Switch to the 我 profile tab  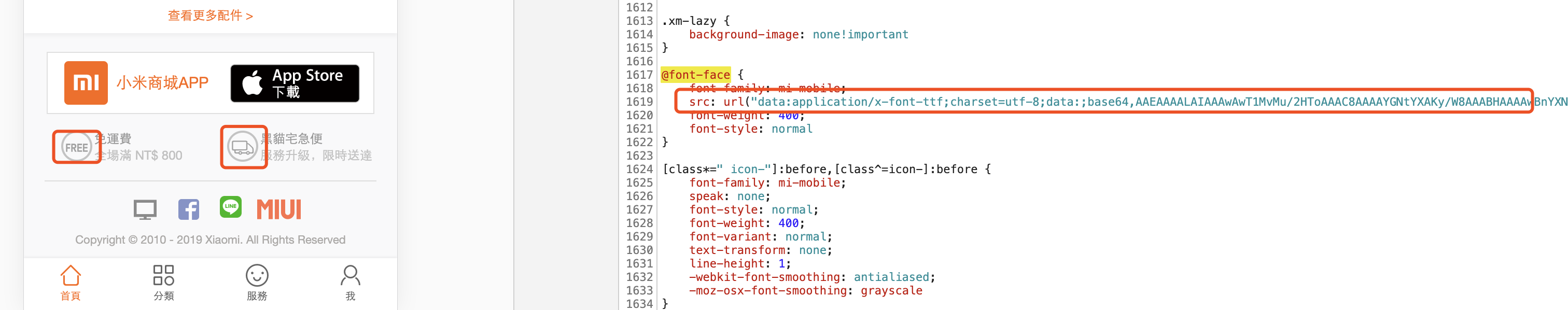point(350,283)
